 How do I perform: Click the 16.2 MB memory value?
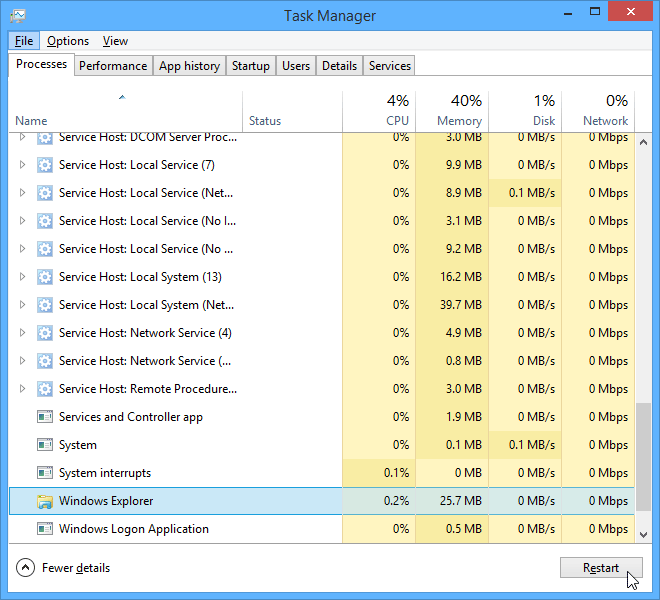pos(461,277)
